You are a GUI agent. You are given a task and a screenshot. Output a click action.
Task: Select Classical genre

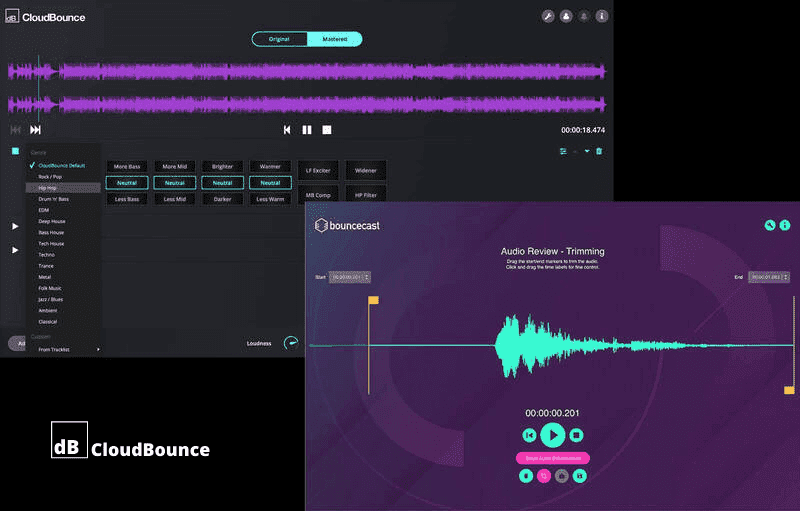64,322
